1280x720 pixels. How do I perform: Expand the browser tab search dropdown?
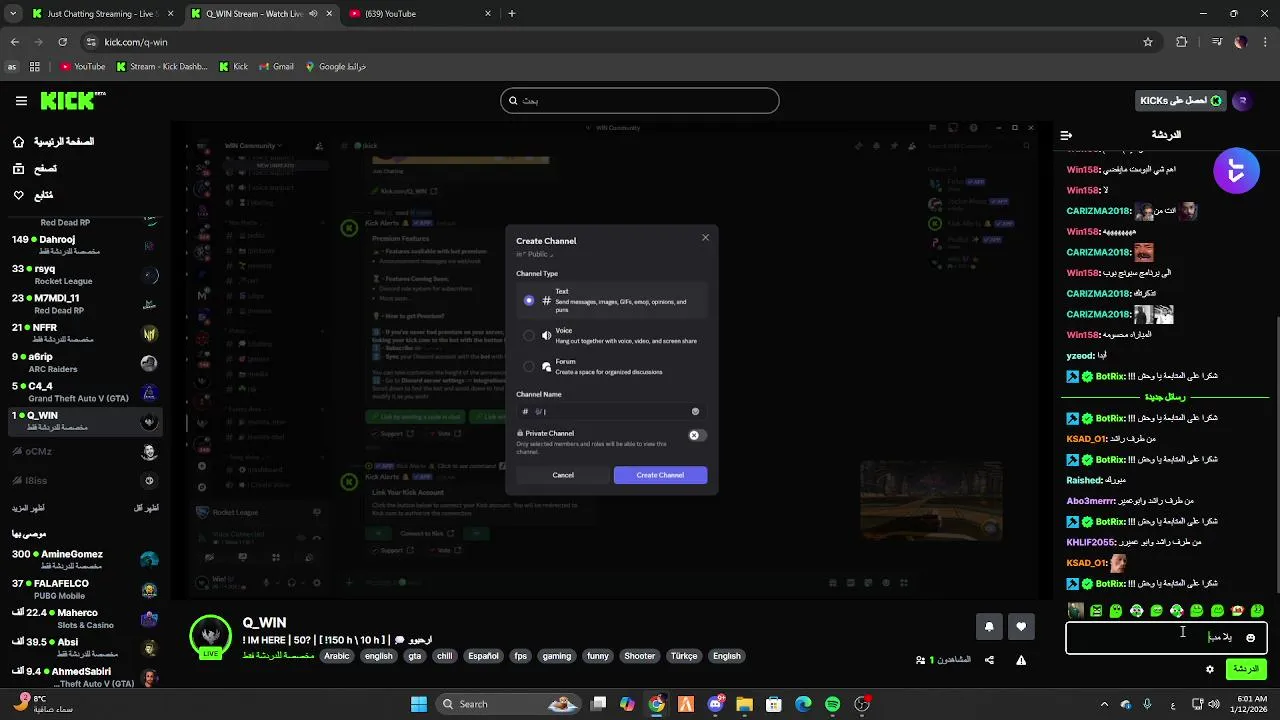(12, 14)
